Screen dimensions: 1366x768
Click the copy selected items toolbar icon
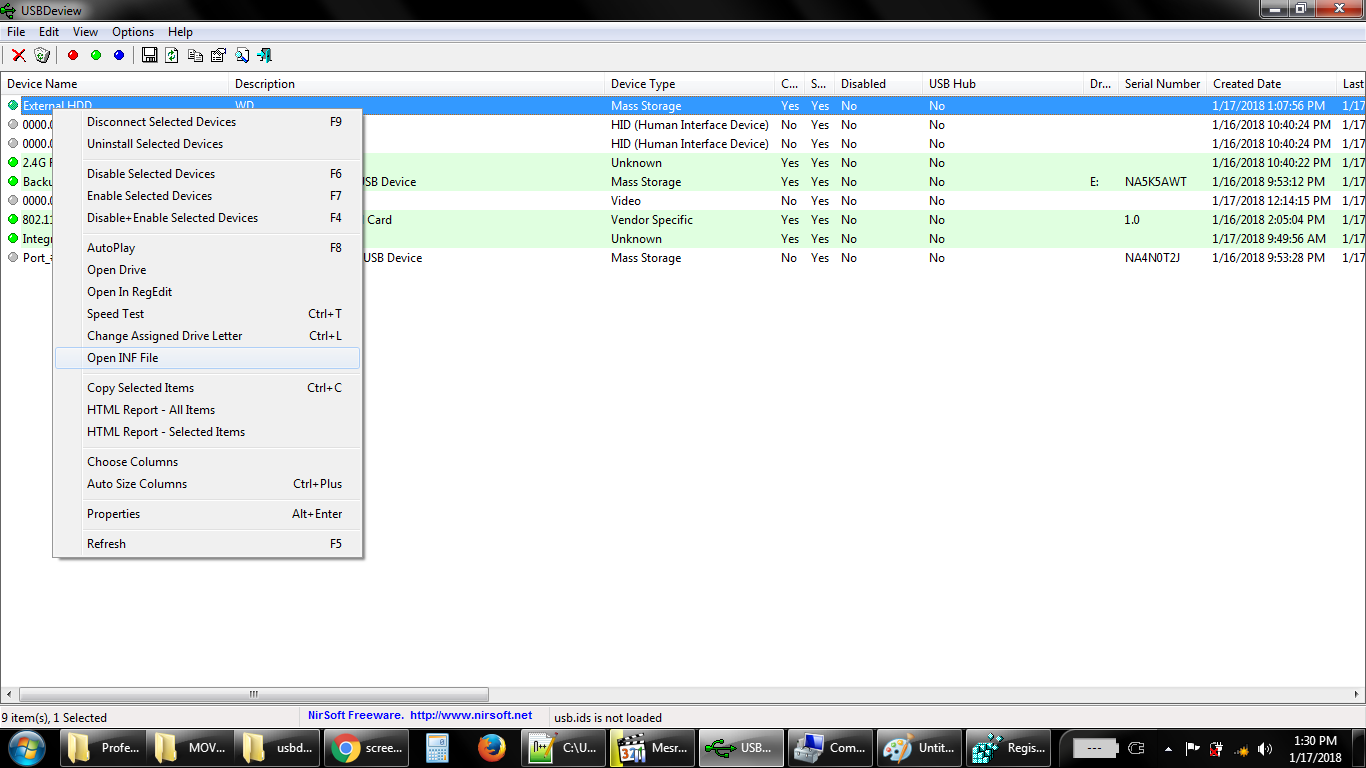pyautogui.click(x=195, y=55)
